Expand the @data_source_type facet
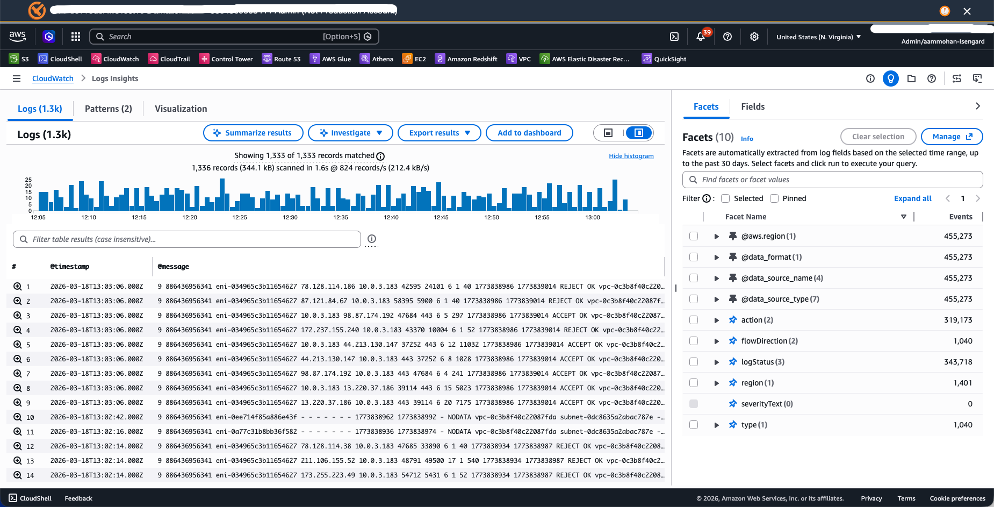This screenshot has height=508, width=994. (716, 299)
